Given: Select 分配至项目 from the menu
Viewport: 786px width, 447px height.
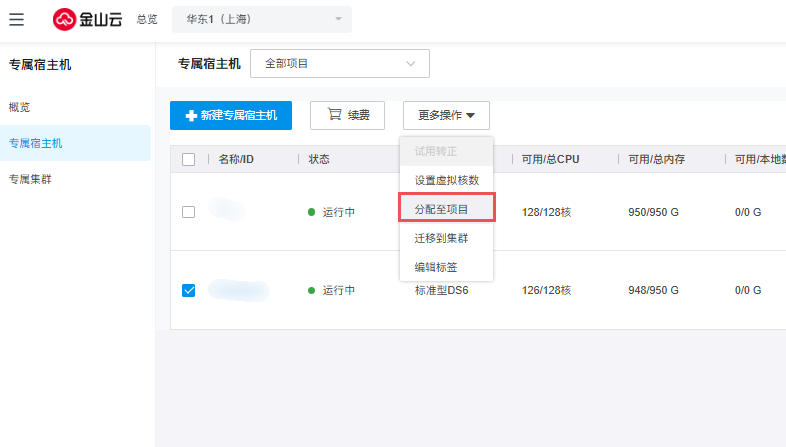Looking at the screenshot, I should pyautogui.click(x=447, y=209).
